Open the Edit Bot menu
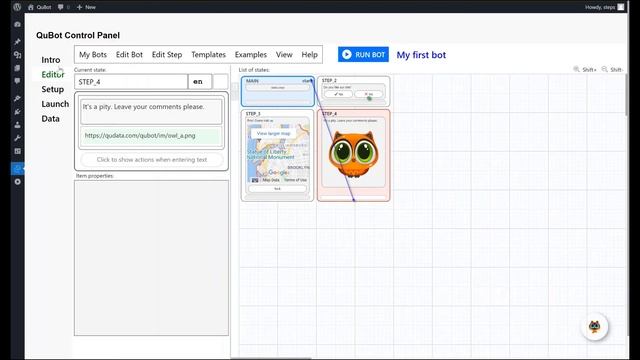Viewport: 640px width, 360px height. click(x=129, y=55)
